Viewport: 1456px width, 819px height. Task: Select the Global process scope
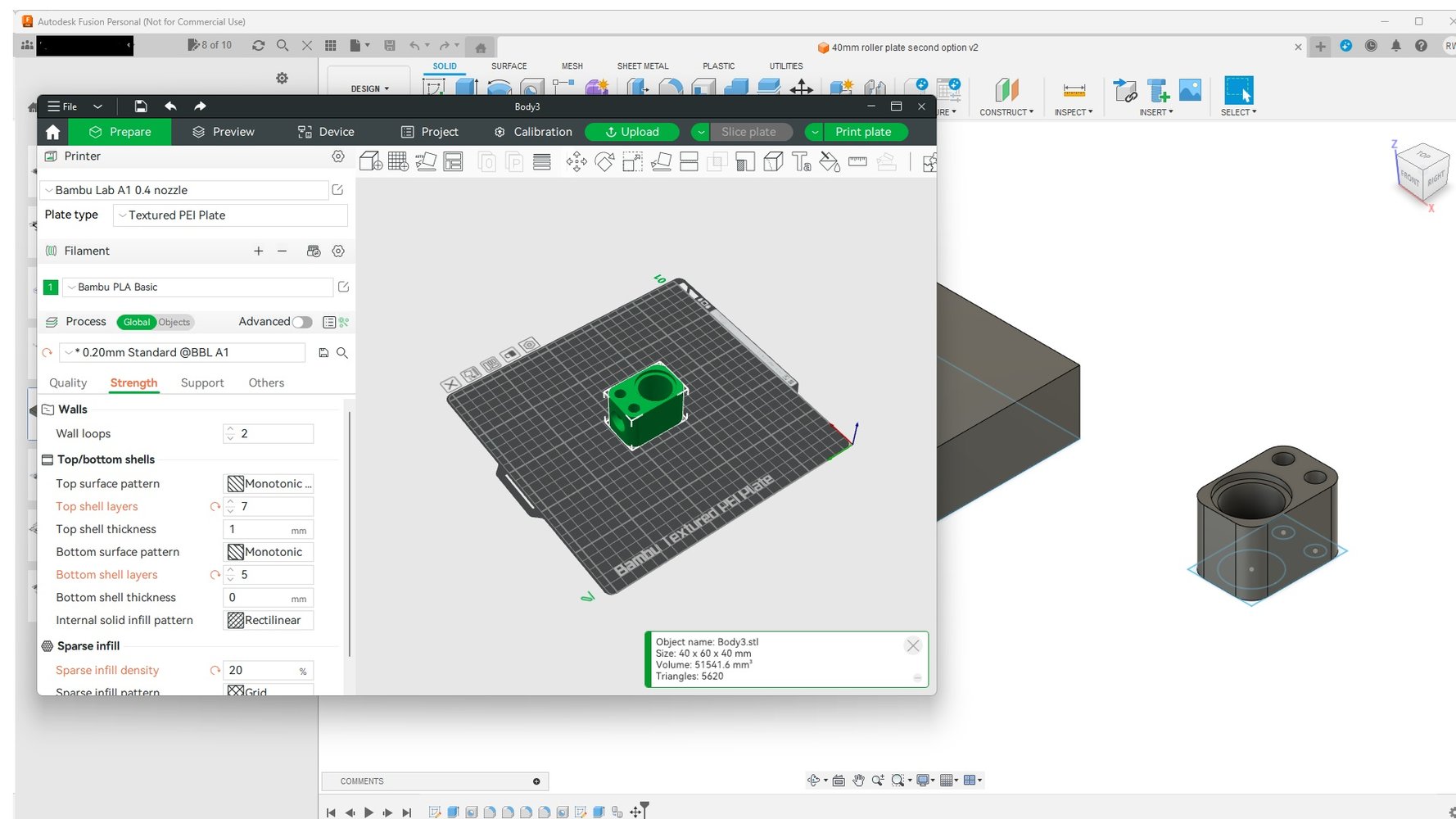point(136,323)
